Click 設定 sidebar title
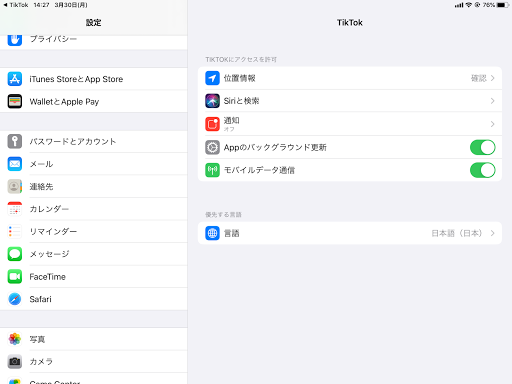Screen dimensions: 512x384 click(93, 23)
